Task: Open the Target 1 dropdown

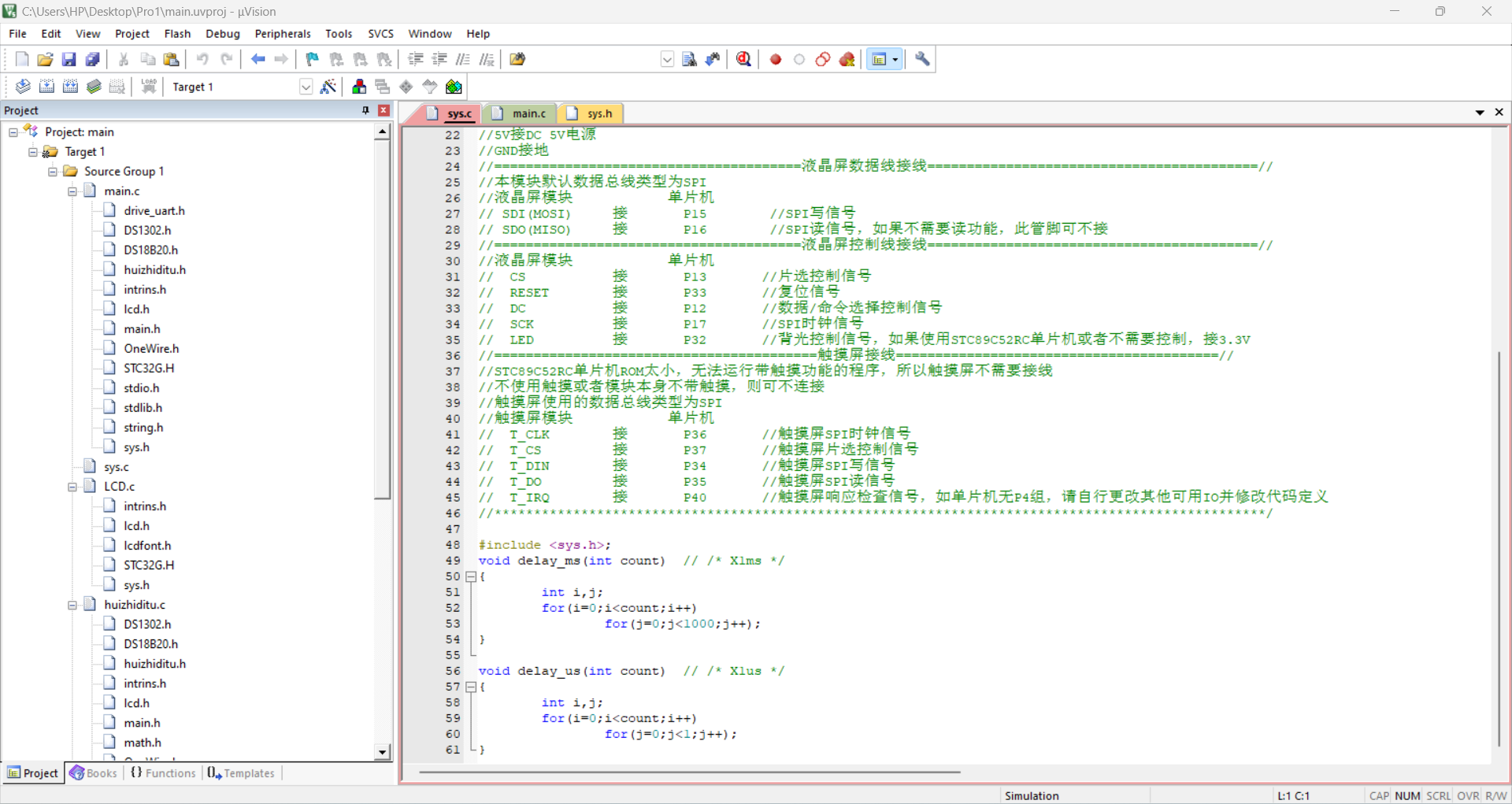Action: [x=306, y=87]
